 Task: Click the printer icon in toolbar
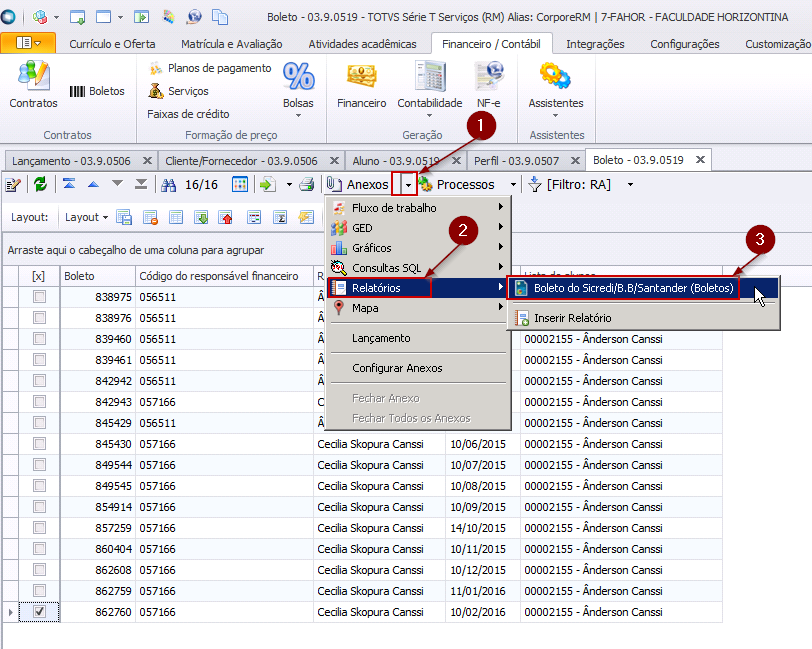coord(307,184)
